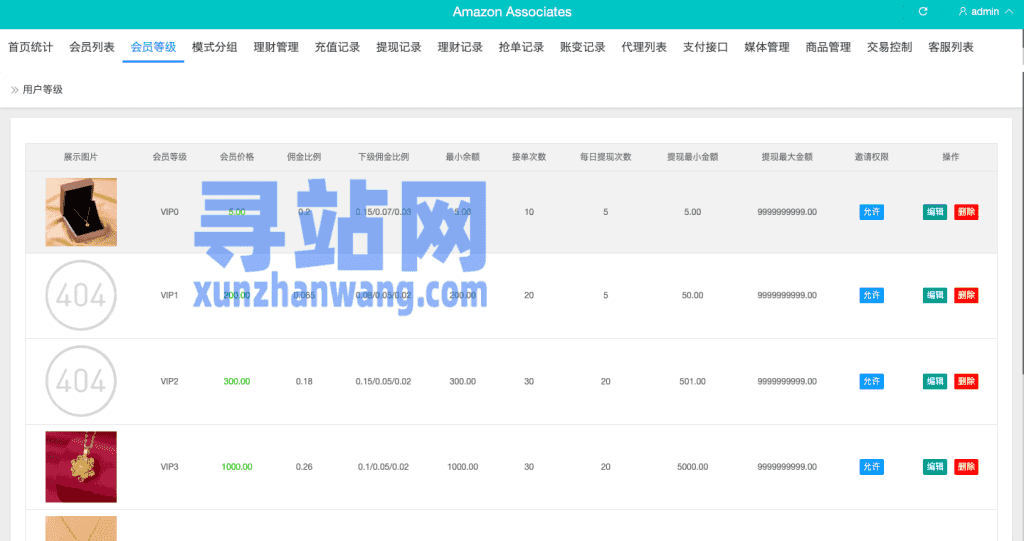Delete the VIP0 level with 删除
The width and height of the screenshot is (1024, 541).
coord(966,212)
